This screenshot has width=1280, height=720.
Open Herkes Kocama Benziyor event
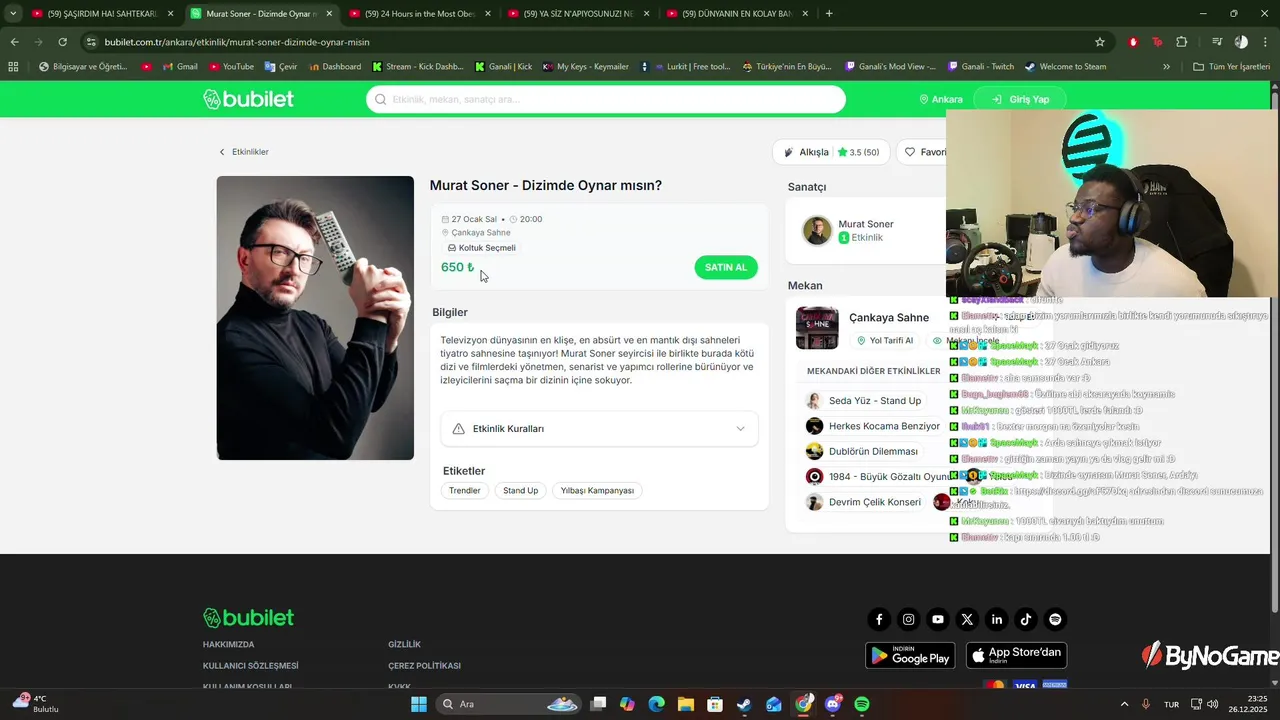(x=873, y=426)
